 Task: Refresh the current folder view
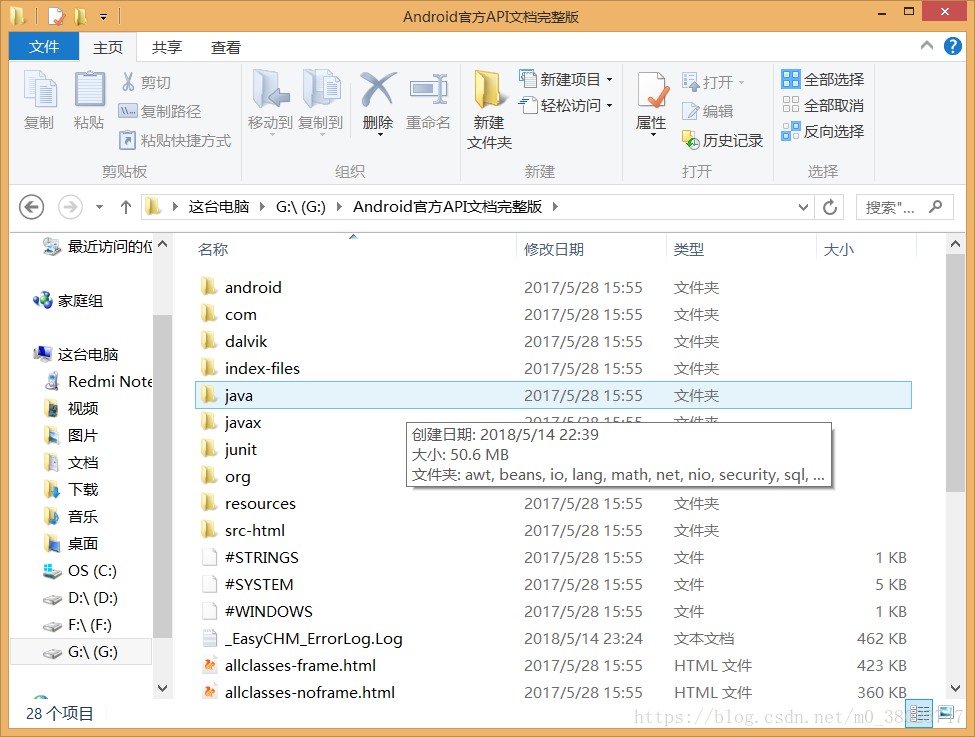pyautogui.click(x=829, y=207)
